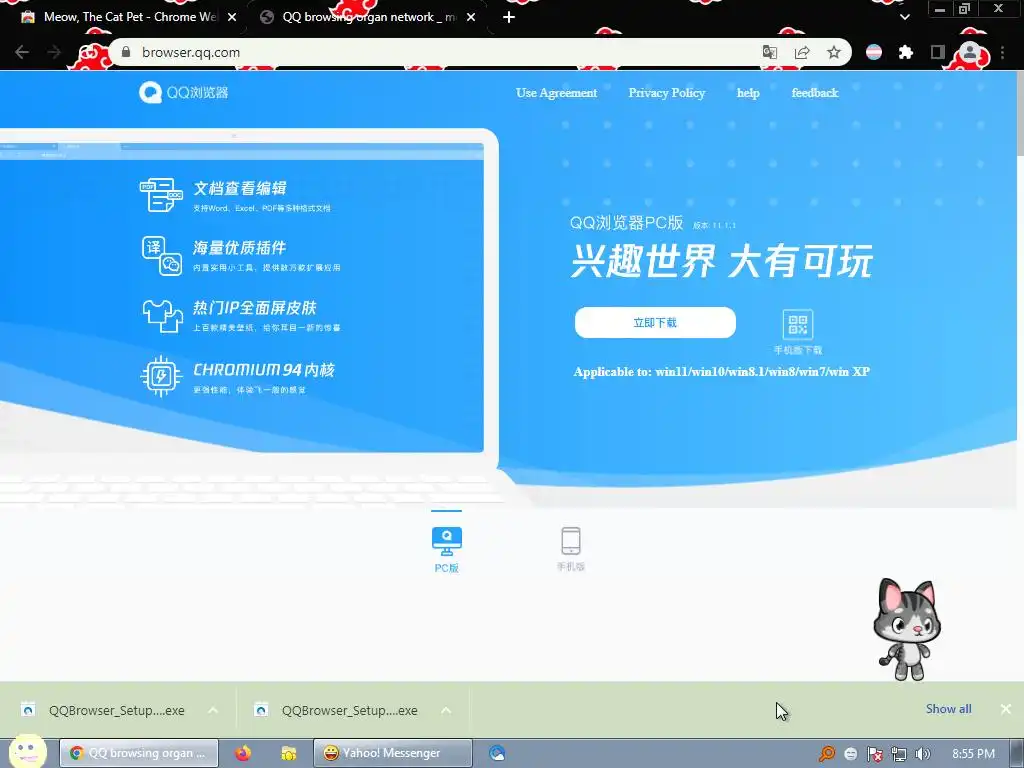The width and height of the screenshot is (1024, 768).
Task: Click the skins shirt feature icon
Action: coord(162,316)
